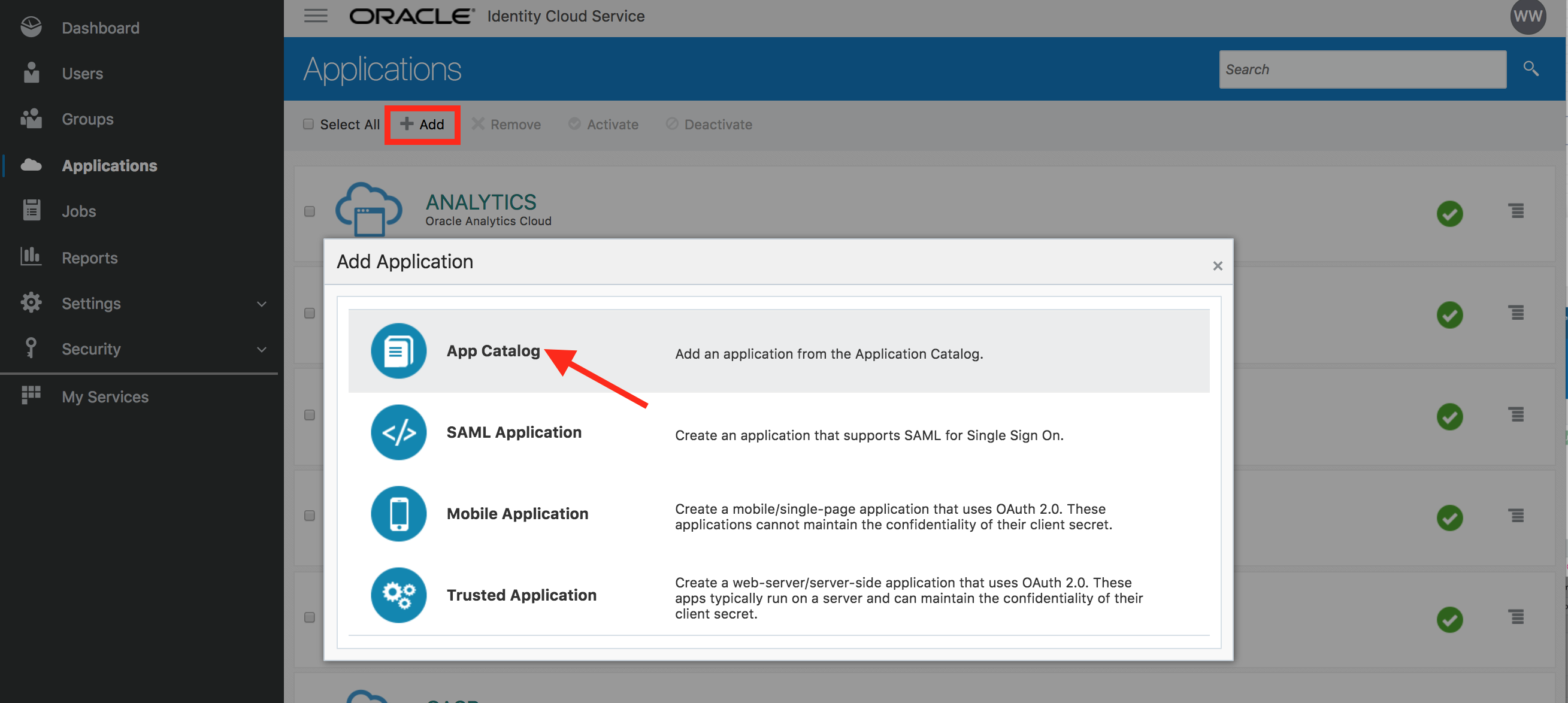Screen dimensions: 1568x703
Task: Open Dashboard in the sidebar
Action: point(101,28)
